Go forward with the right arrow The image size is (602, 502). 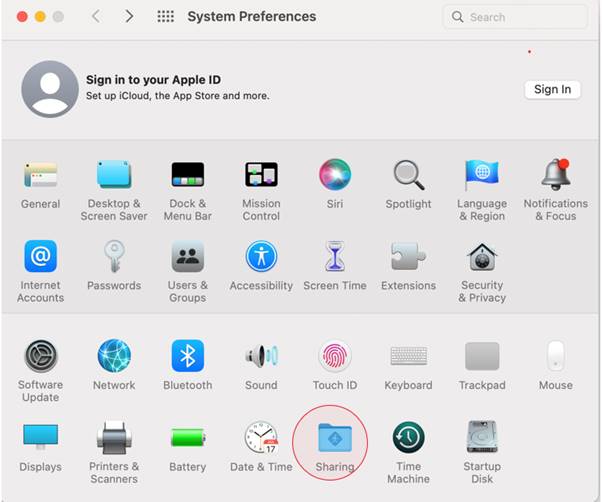tap(129, 16)
